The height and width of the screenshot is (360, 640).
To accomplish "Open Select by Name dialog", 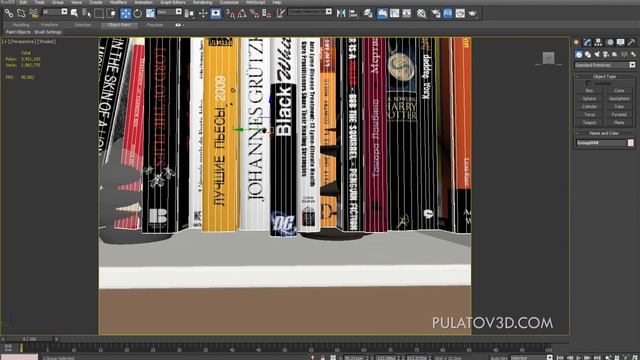I will 87,13.
